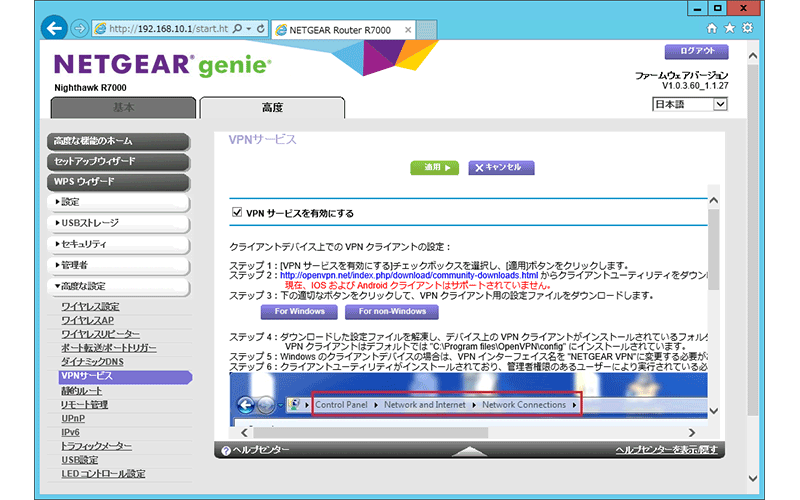Uncheck the VPN サービスを有効にする checkbox
Viewport: 800px width, 500px height.
point(236,213)
